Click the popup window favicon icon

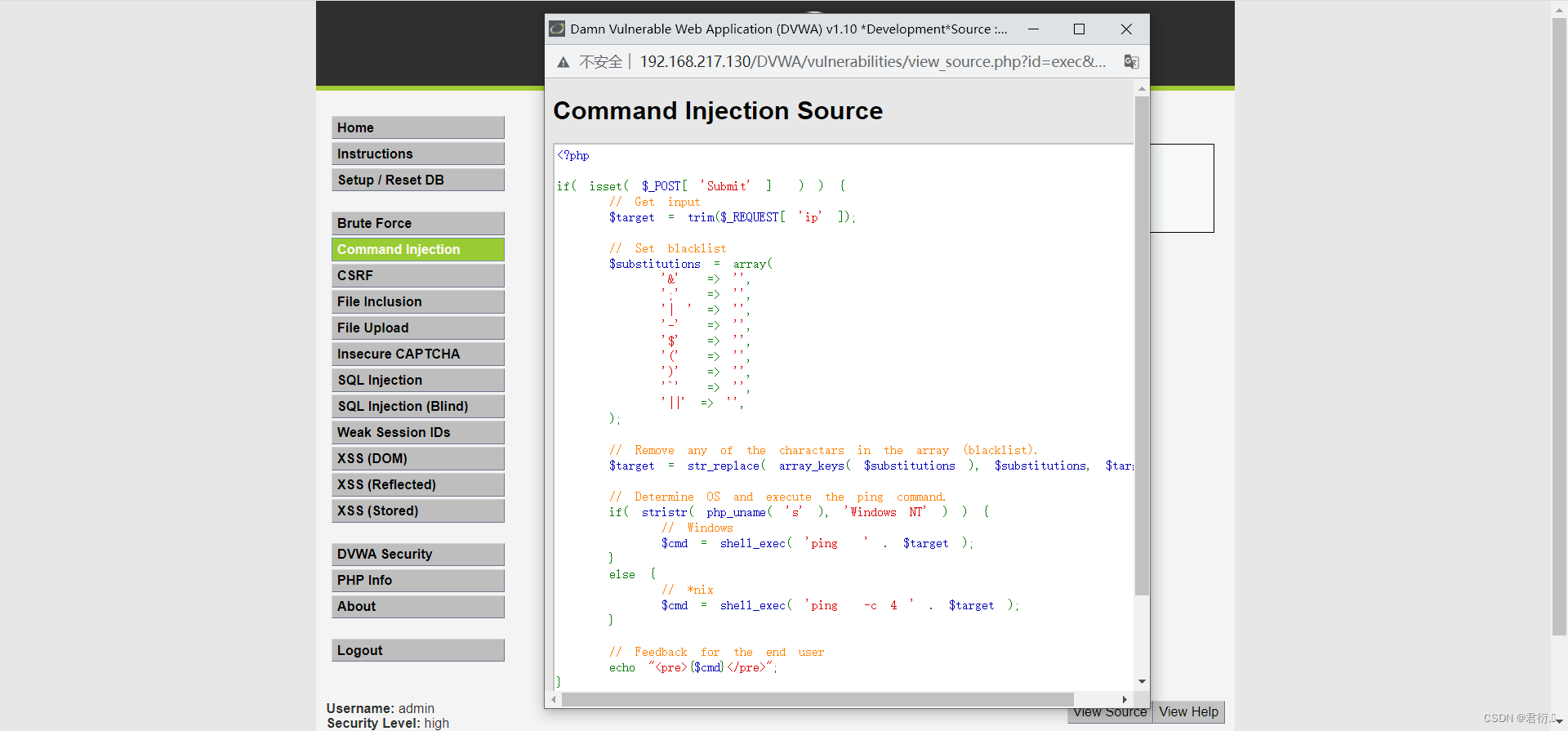tap(557, 29)
